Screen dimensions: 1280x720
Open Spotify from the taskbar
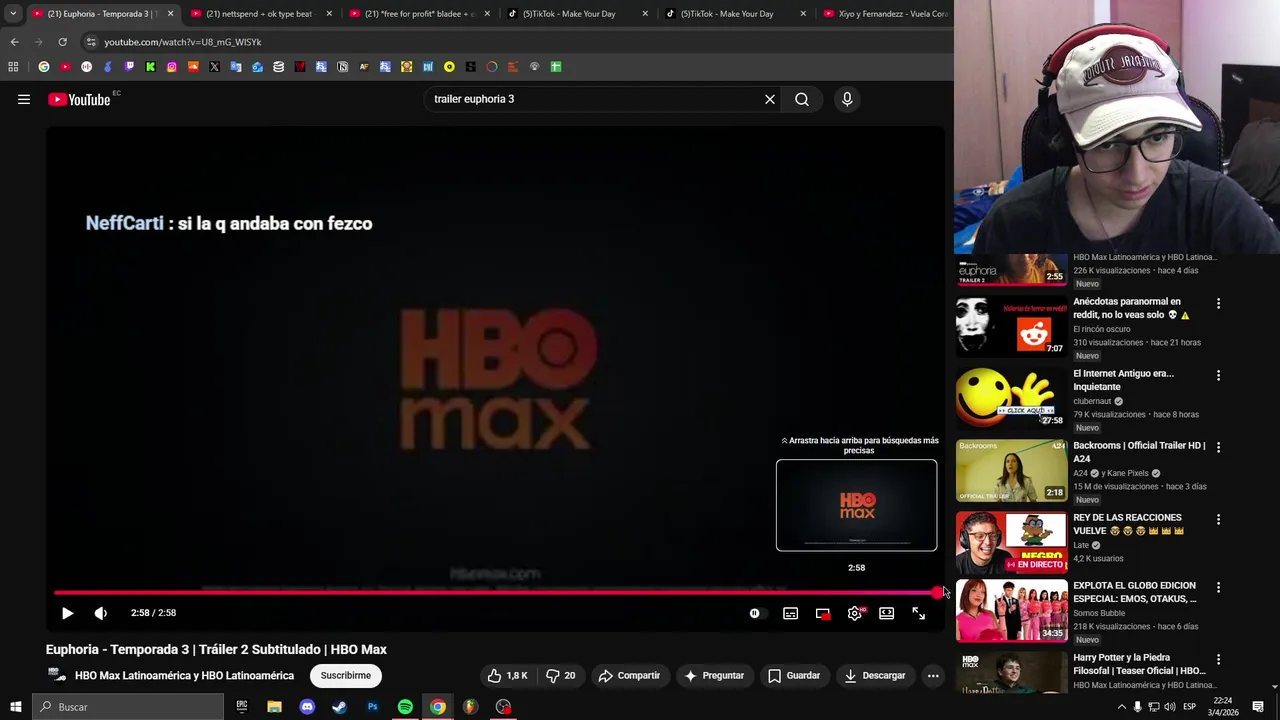pos(405,707)
